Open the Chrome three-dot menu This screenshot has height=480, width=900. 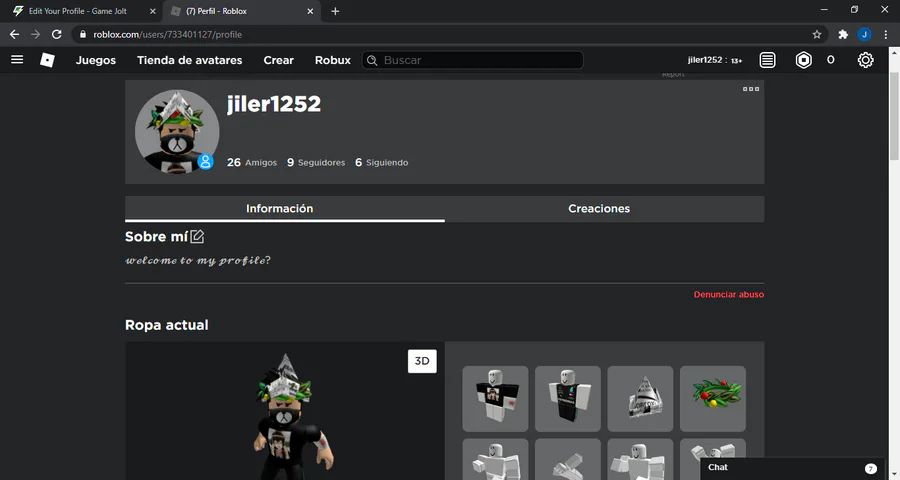(x=886, y=34)
